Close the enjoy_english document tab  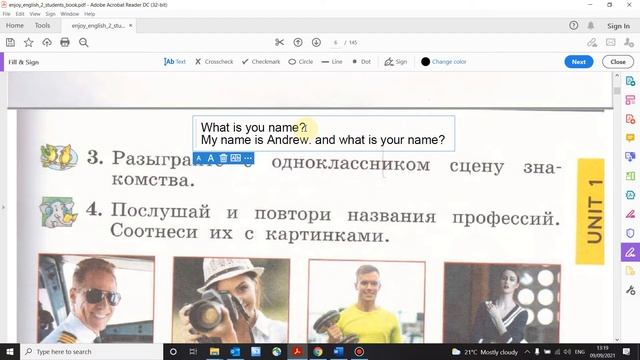point(131,25)
